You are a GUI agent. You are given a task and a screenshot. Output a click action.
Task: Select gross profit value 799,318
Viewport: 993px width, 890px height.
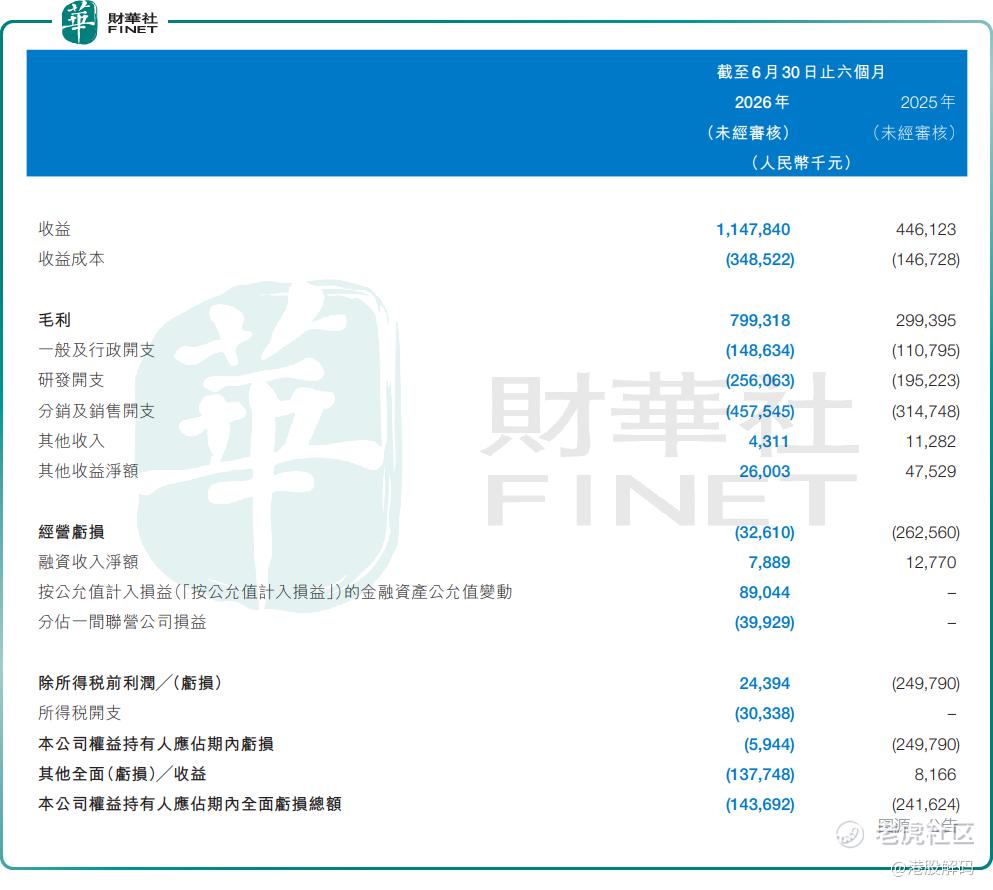click(760, 320)
